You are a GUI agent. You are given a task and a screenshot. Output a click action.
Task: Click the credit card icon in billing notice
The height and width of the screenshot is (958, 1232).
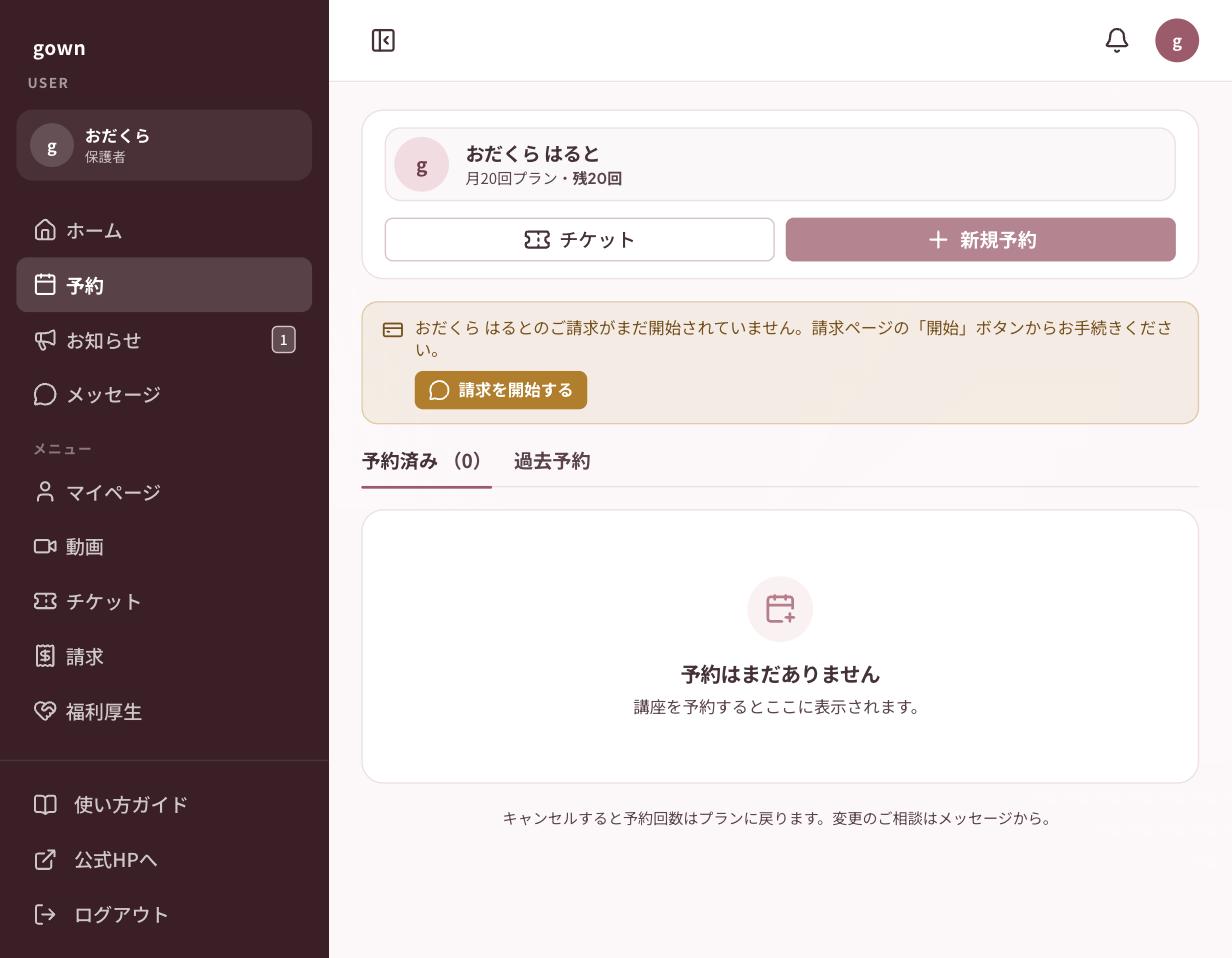[393, 329]
